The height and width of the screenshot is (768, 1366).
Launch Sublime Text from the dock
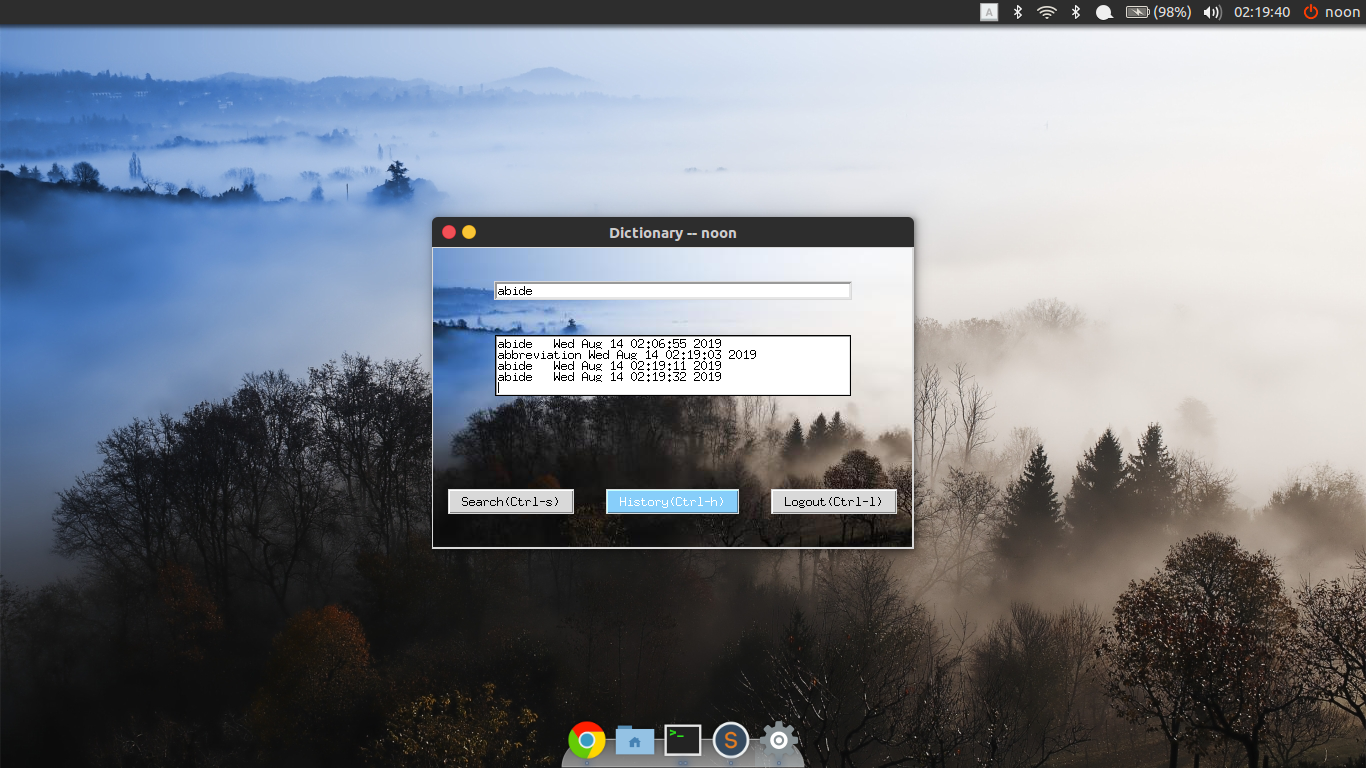point(731,741)
